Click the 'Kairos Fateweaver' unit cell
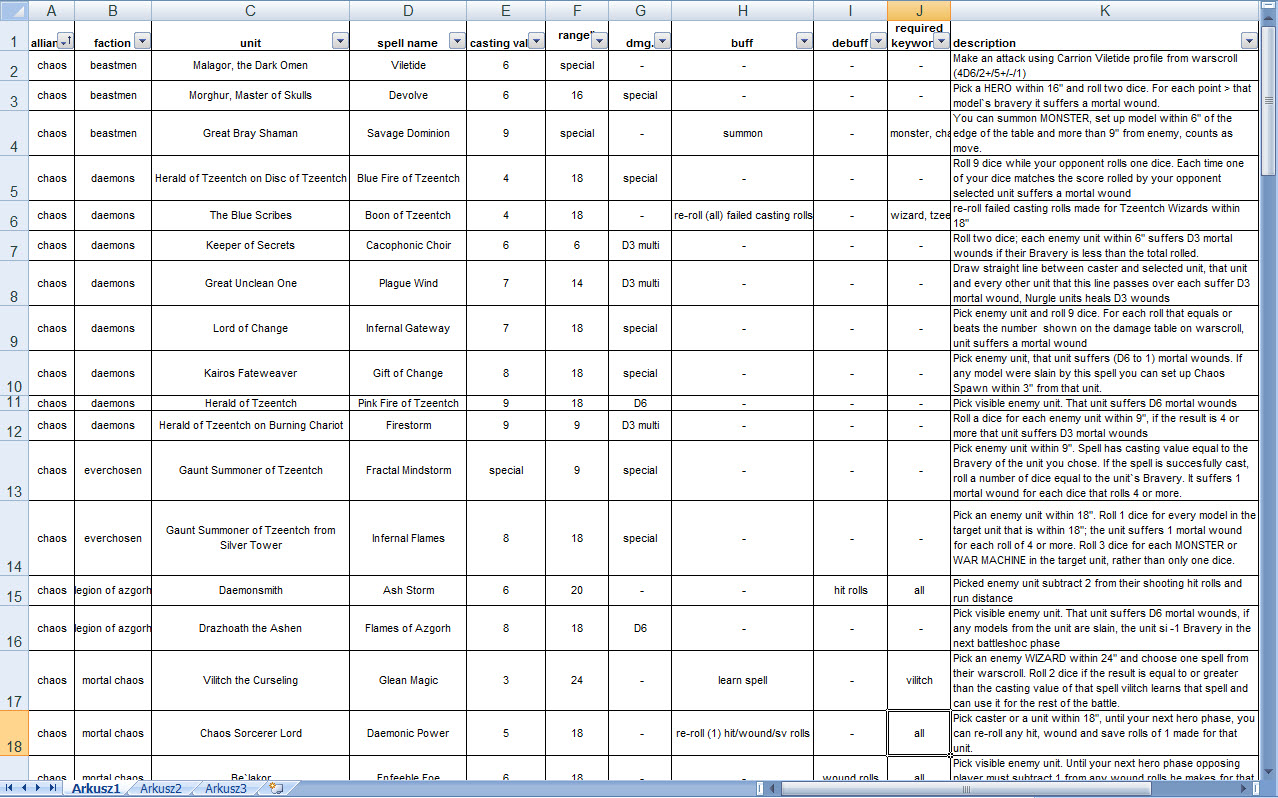This screenshot has width=1278, height=798. (250, 373)
